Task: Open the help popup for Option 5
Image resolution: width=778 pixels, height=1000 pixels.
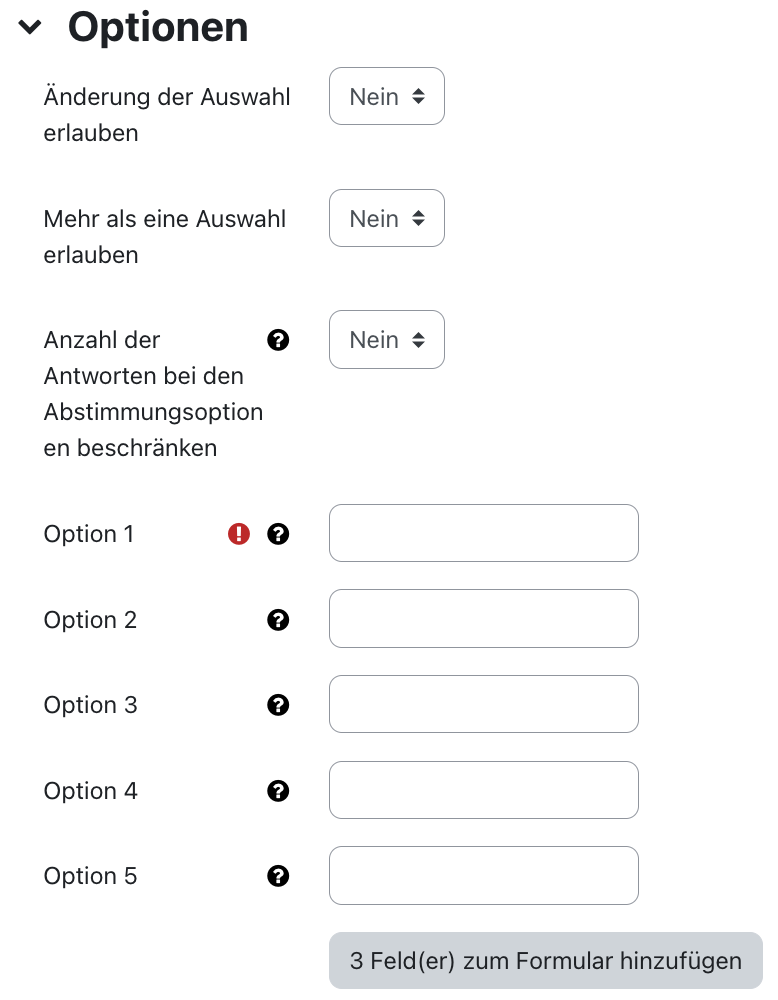Action: (278, 875)
